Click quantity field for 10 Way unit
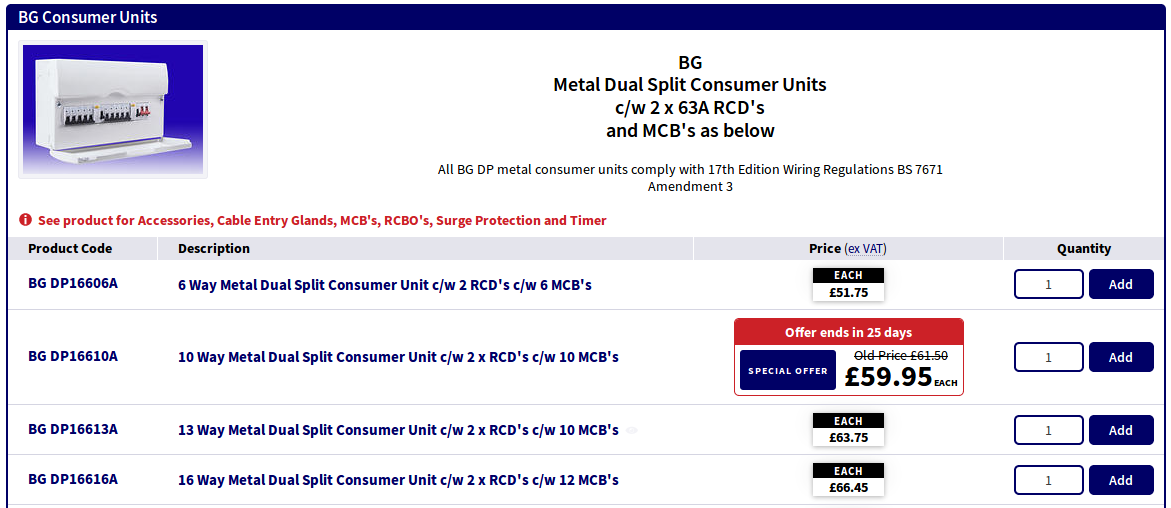The height and width of the screenshot is (508, 1171). (x=1049, y=357)
